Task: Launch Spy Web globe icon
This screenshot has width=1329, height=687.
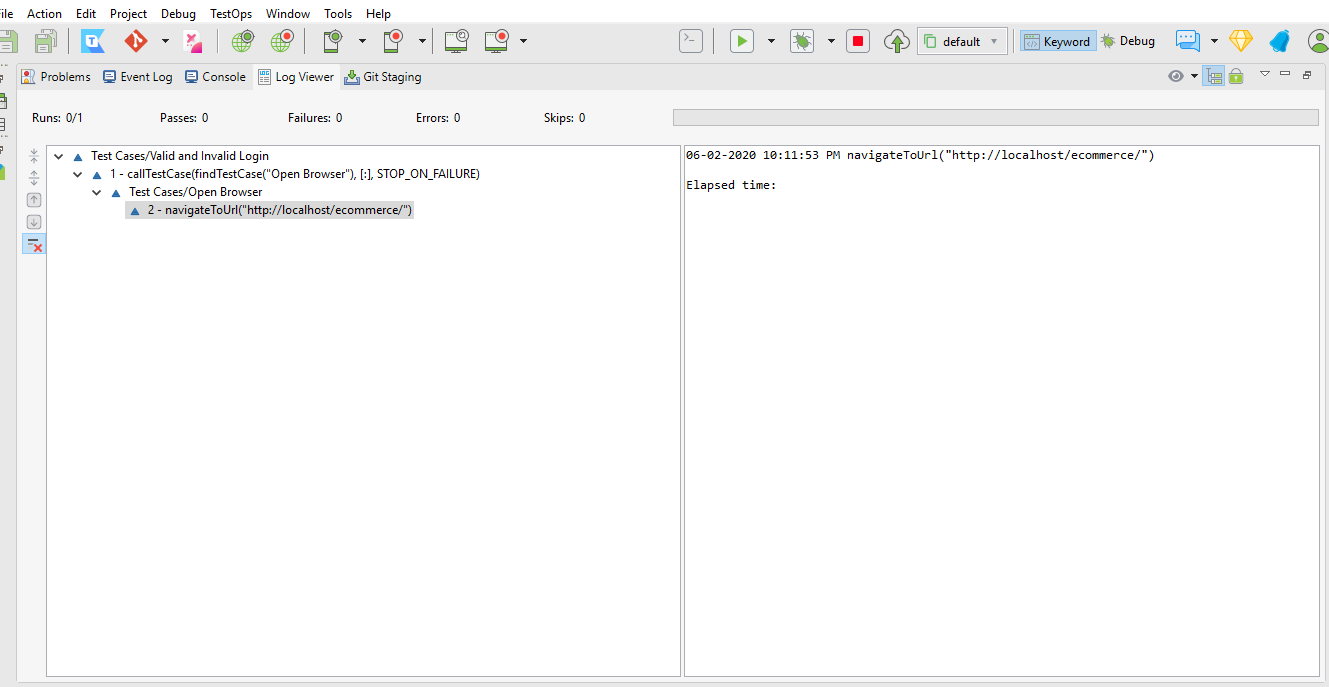Action: click(x=242, y=41)
